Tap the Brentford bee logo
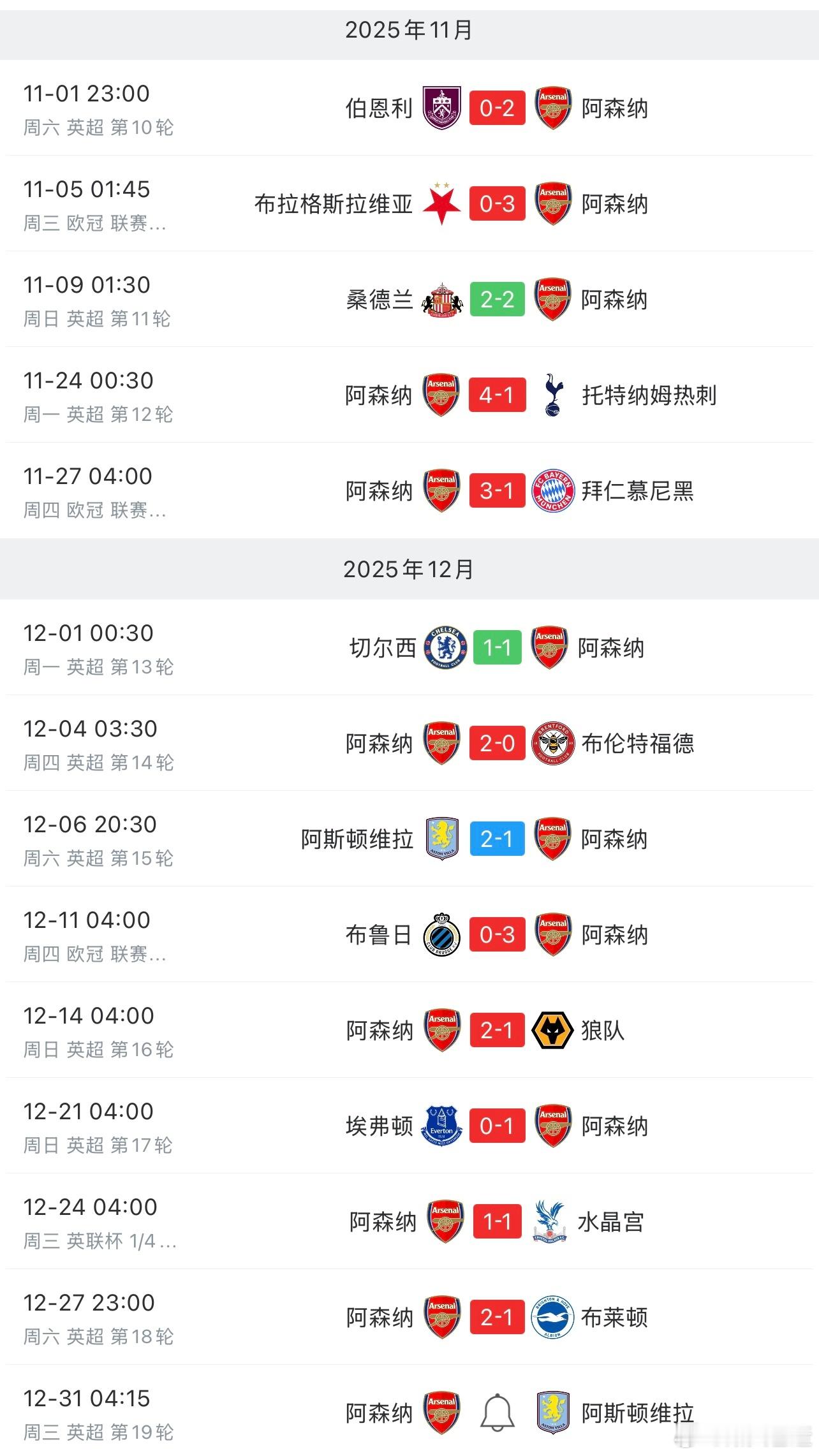The image size is (819, 1456). click(x=553, y=744)
